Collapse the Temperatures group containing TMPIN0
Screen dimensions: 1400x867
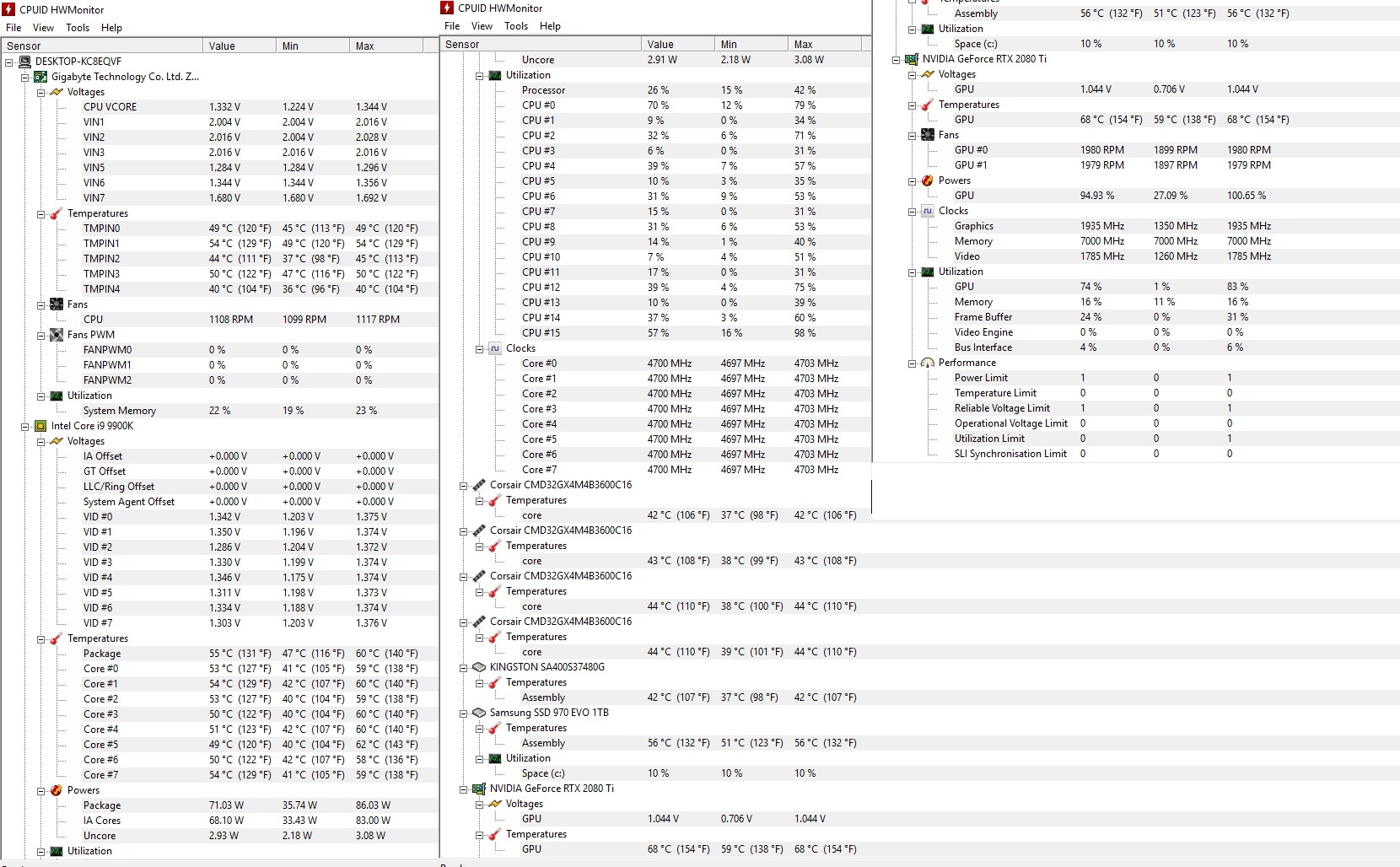point(40,213)
